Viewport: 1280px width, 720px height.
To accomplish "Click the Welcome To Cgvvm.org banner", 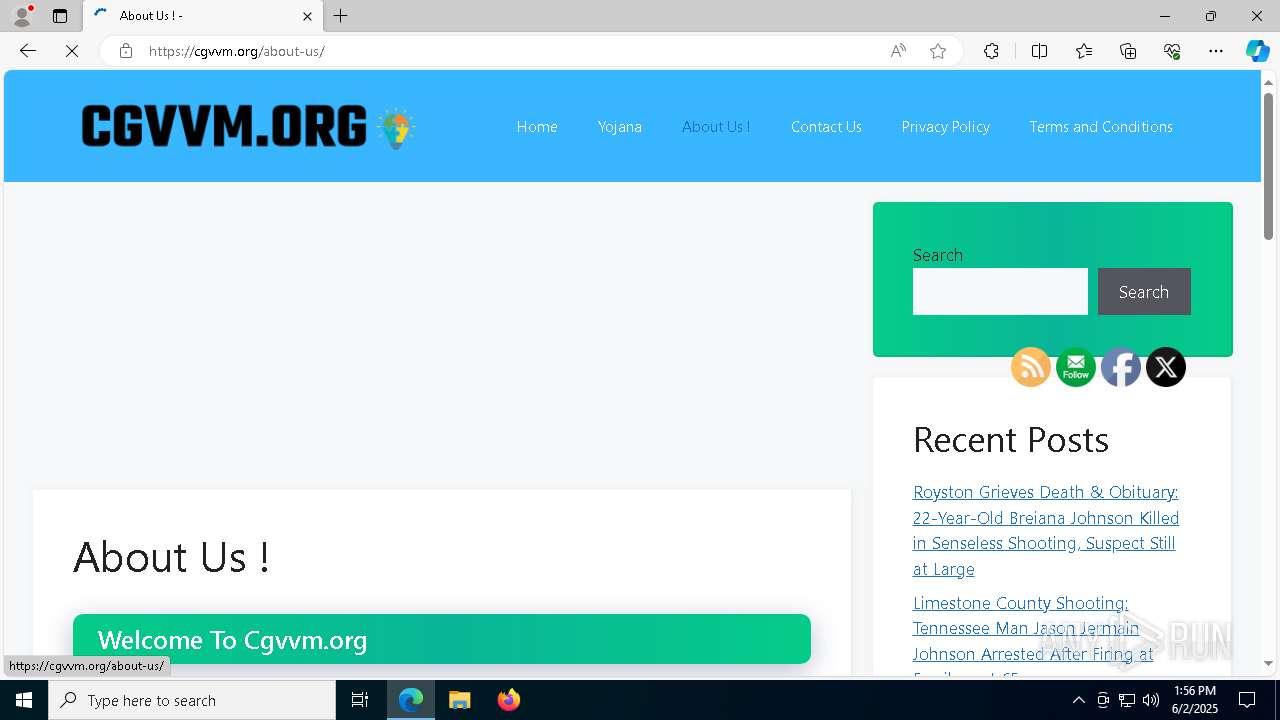I will click(442, 639).
